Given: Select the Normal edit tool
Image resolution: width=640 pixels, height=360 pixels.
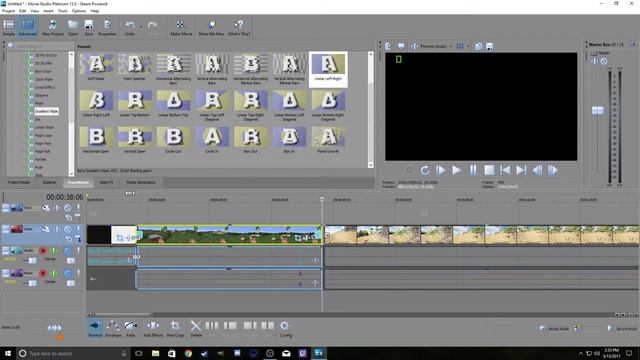Looking at the screenshot, I should (95, 329).
